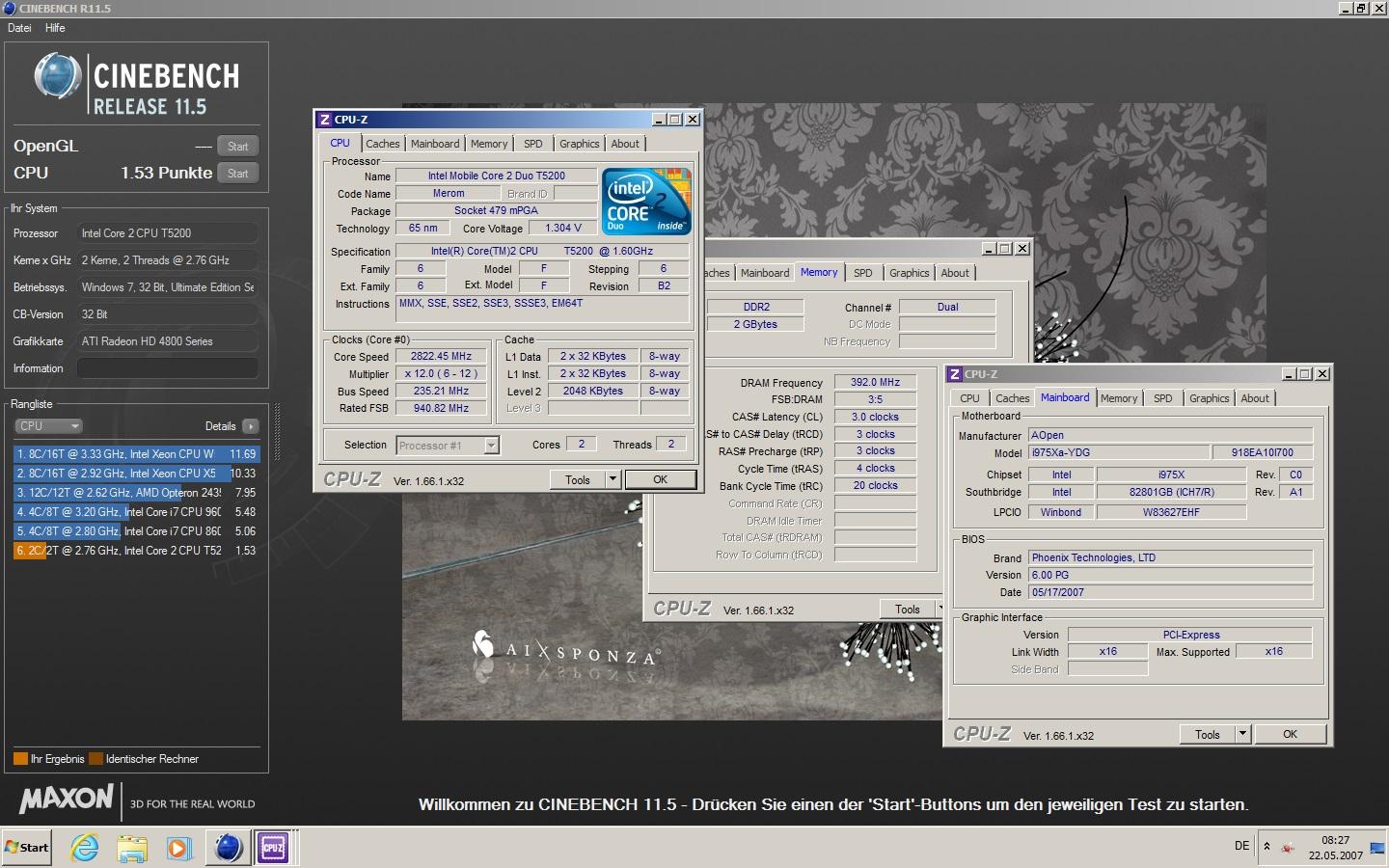Click the Windows Start button
Image resolution: width=1389 pixels, height=868 pixels.
click(26, 848)
